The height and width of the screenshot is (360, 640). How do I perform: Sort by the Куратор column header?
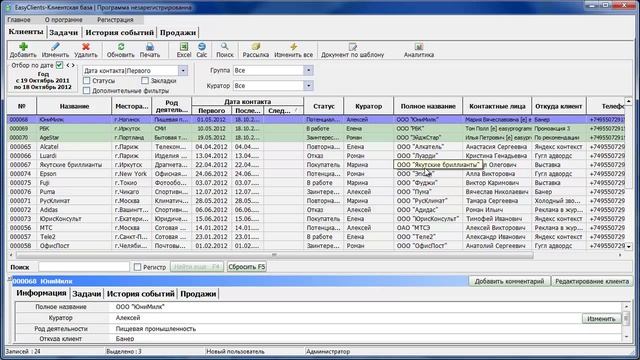(369, 106)
